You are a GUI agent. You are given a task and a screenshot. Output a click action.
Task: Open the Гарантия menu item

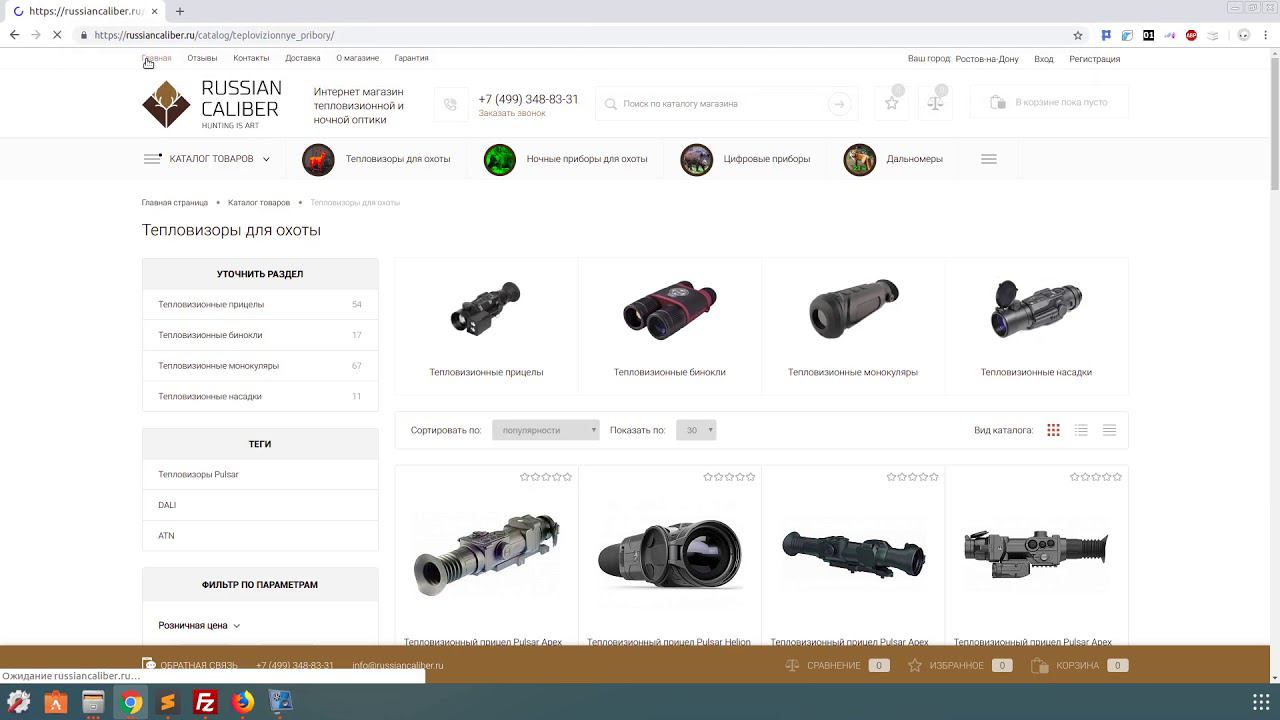pos(411,58)
